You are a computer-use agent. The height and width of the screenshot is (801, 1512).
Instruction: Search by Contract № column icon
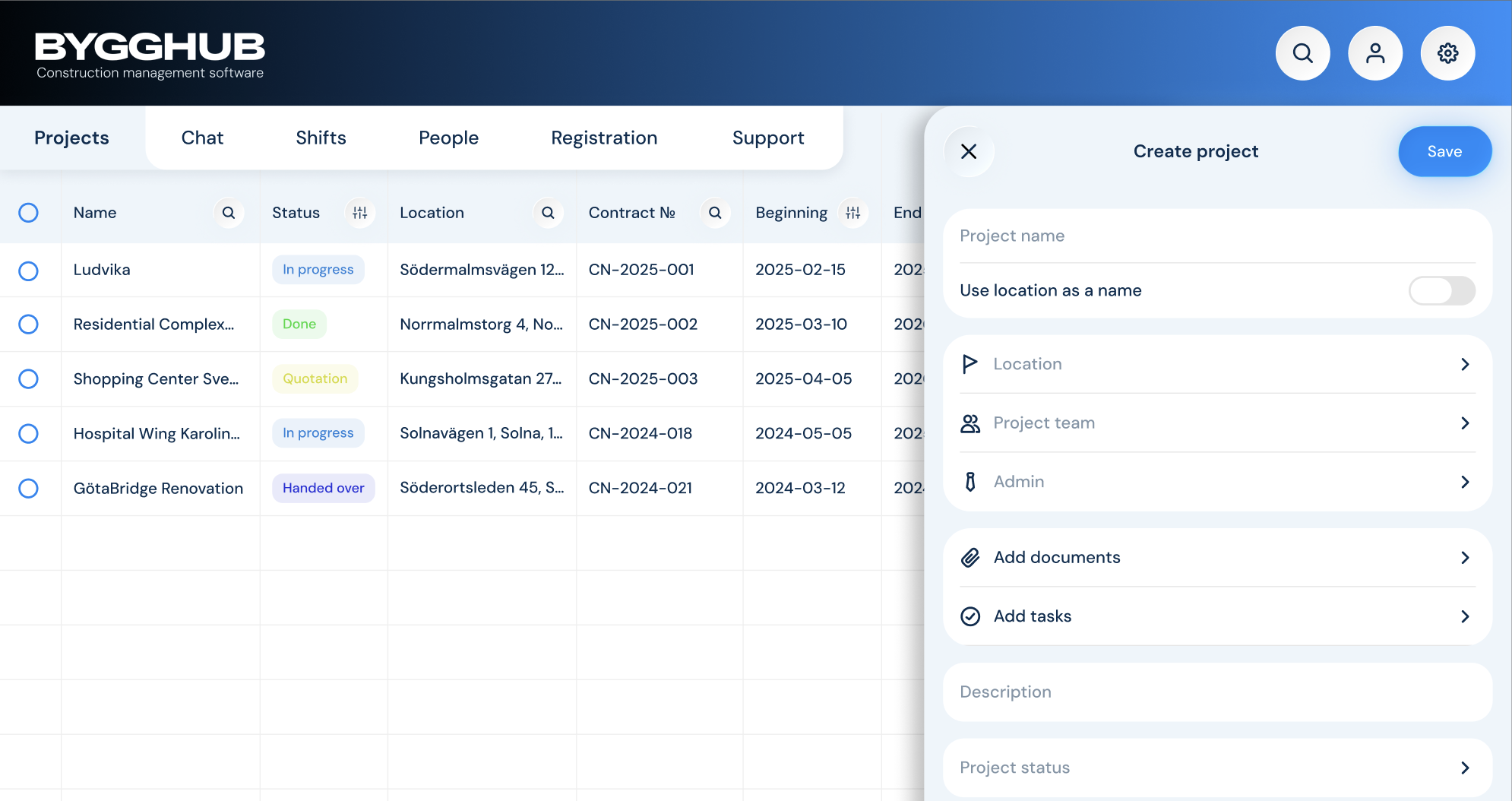[715, 213]
